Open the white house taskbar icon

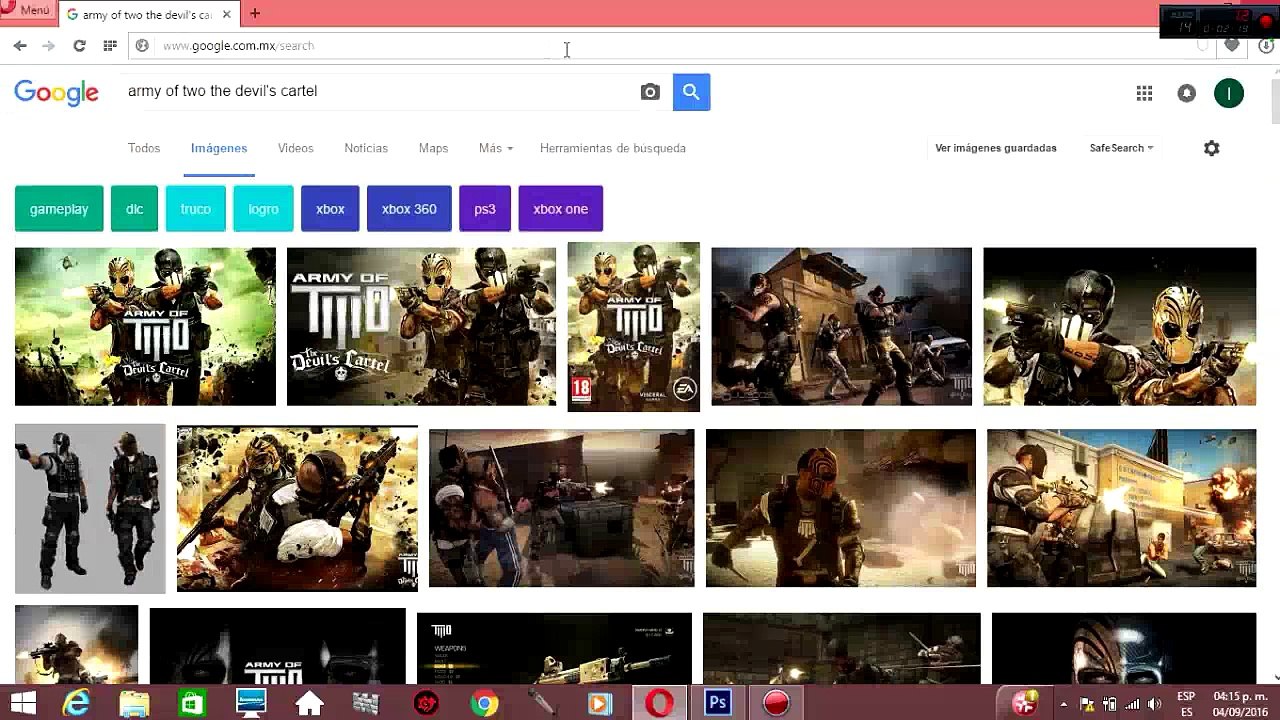(309, 703)
